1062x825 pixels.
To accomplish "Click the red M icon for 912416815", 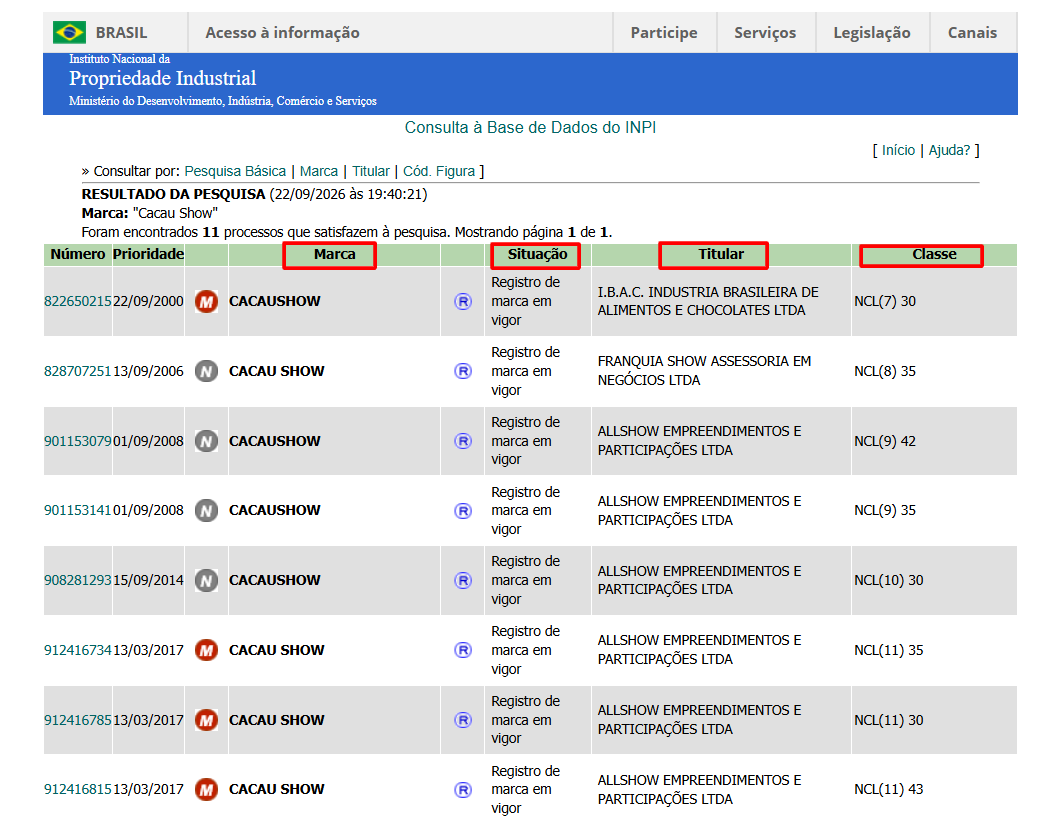I will [x=207, y=789].
